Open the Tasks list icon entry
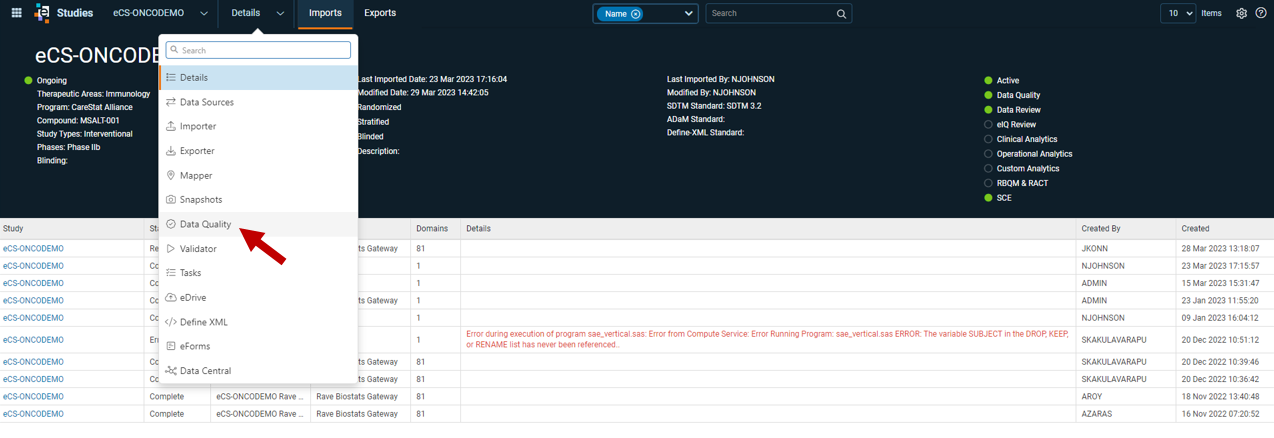 point(171,272)
